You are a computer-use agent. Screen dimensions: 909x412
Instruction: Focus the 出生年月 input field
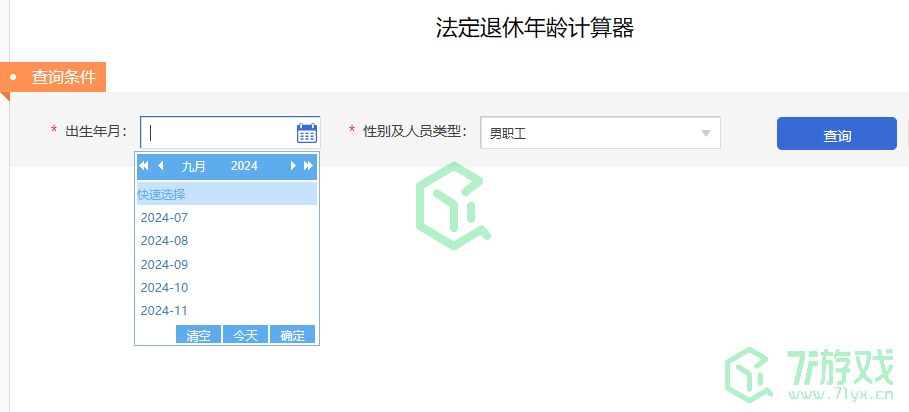[x=220, y=133]
